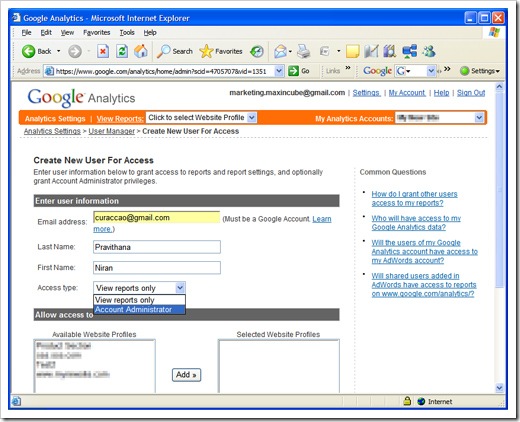Refresh the page with green arrows icon

[x=122, y=51]
